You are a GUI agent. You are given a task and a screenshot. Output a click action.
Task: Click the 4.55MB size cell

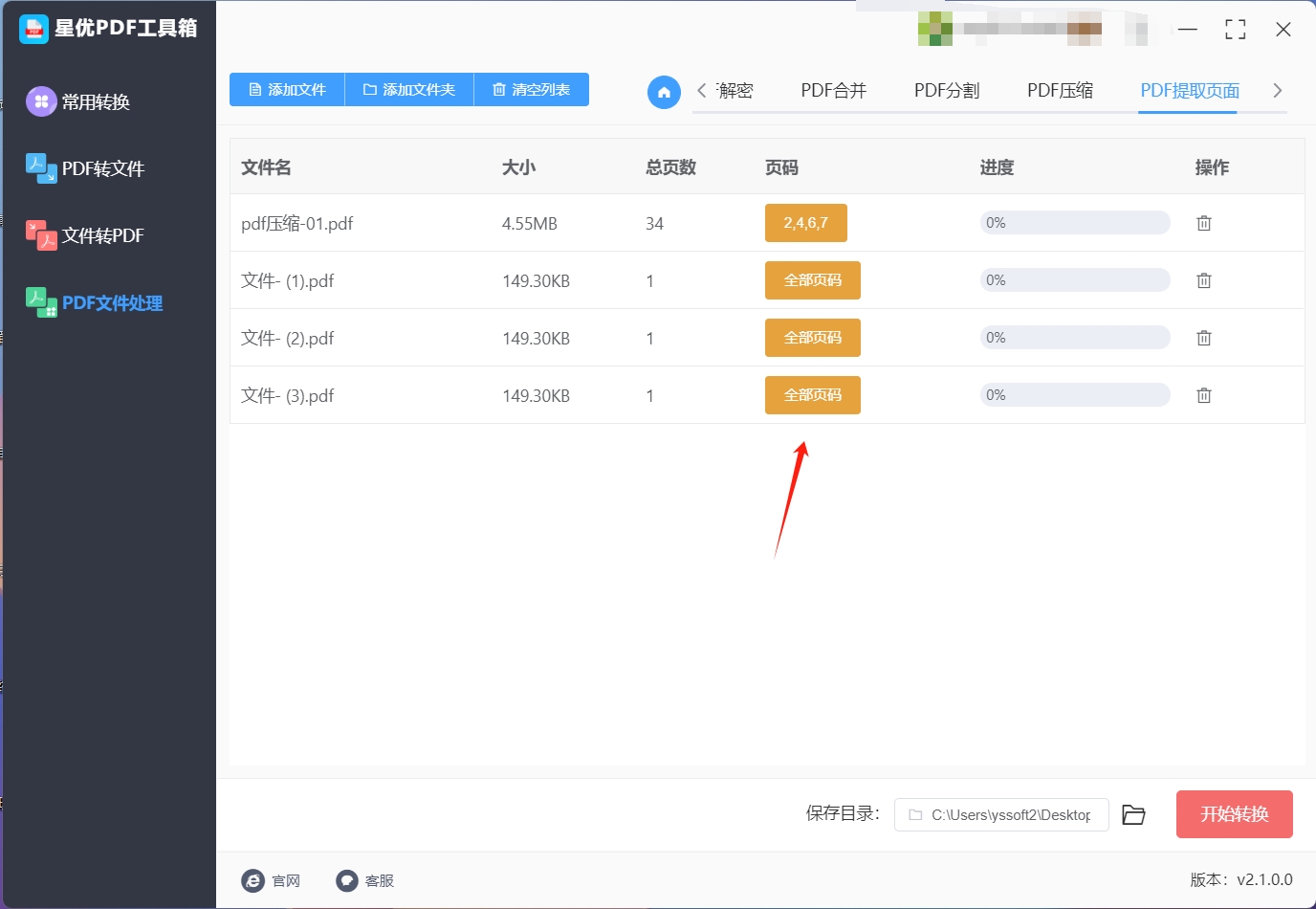point(530,224)
